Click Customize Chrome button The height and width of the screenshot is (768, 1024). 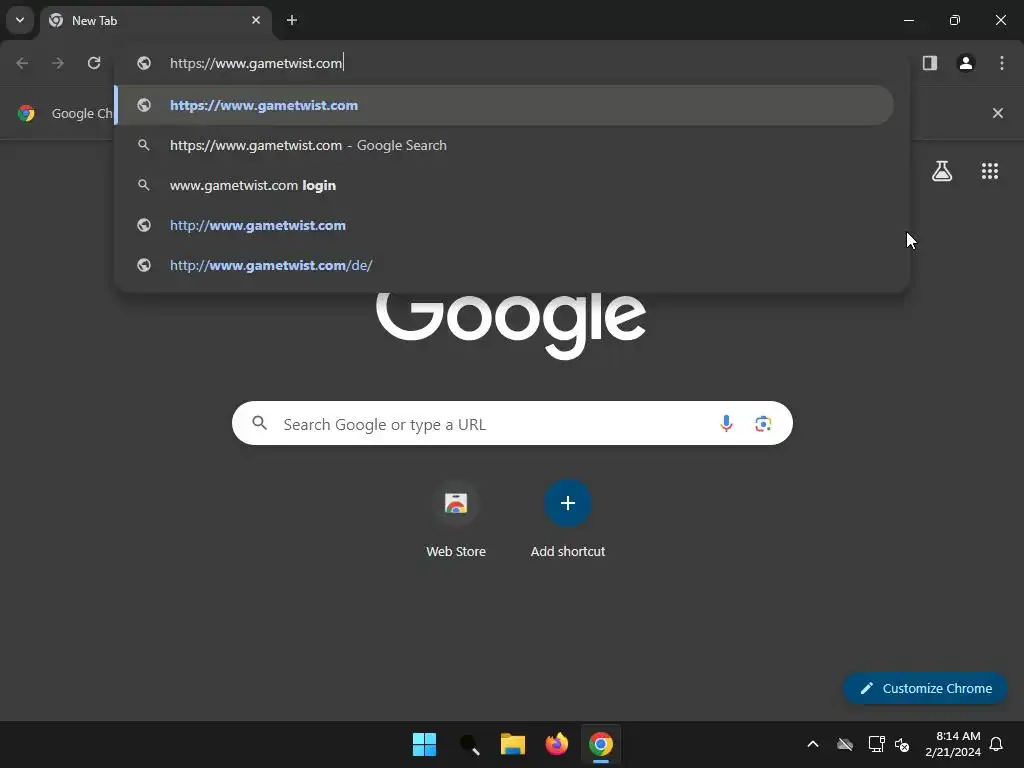(x=925, y=688)
